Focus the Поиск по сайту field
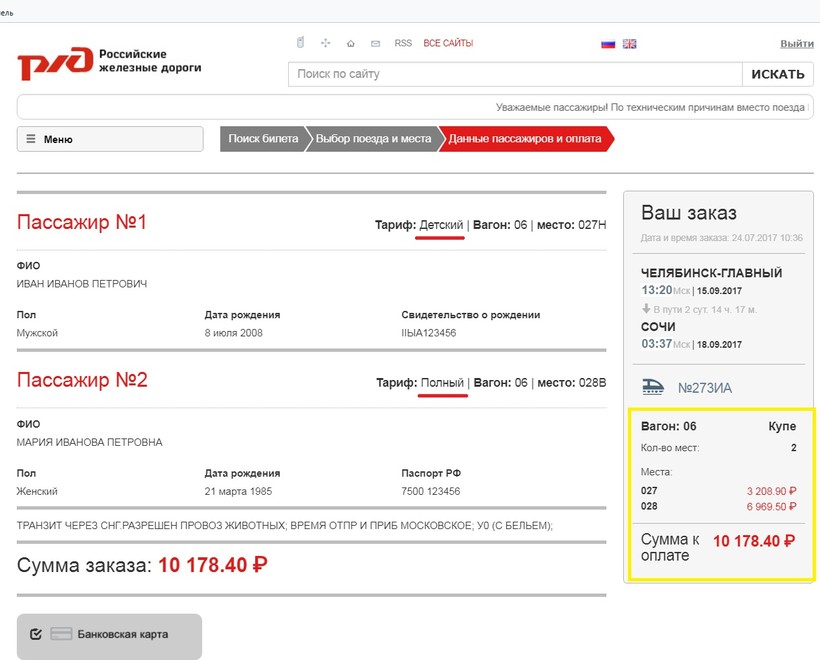 pyautogui.click(x=514, y=74)
